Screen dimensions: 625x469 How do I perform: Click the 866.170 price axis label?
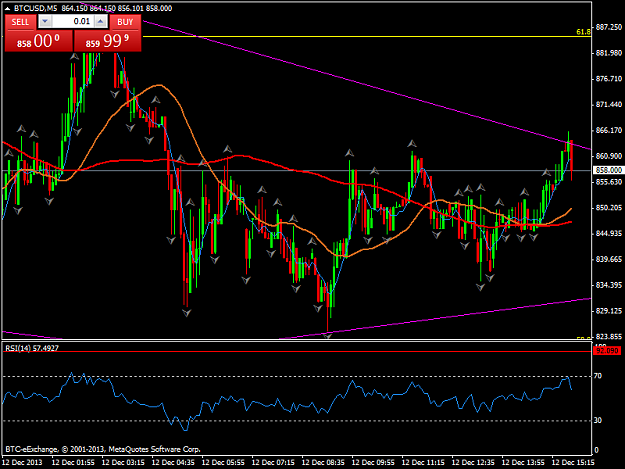[609, 130]
